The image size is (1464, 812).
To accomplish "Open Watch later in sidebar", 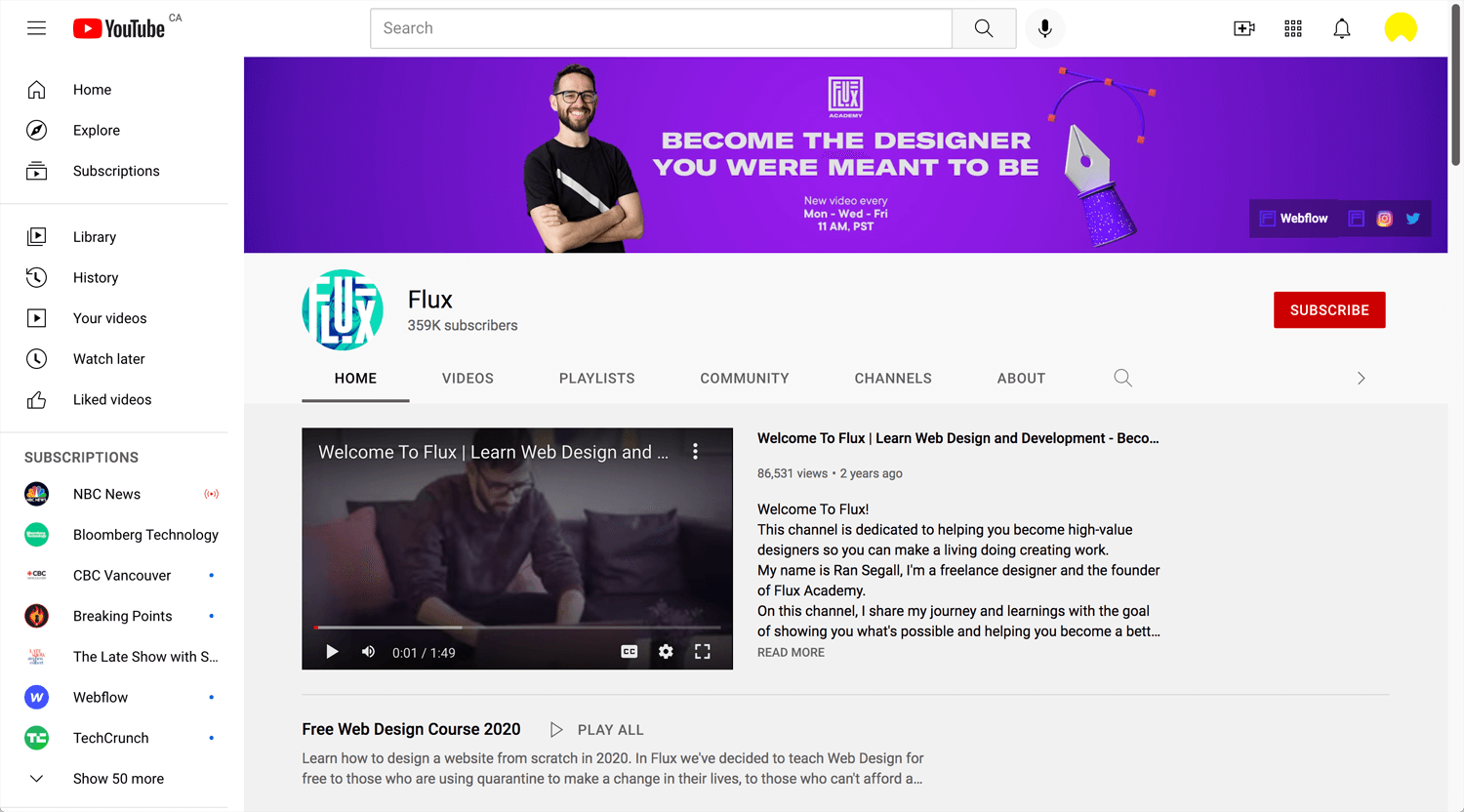I will click(x=114, y=358).
